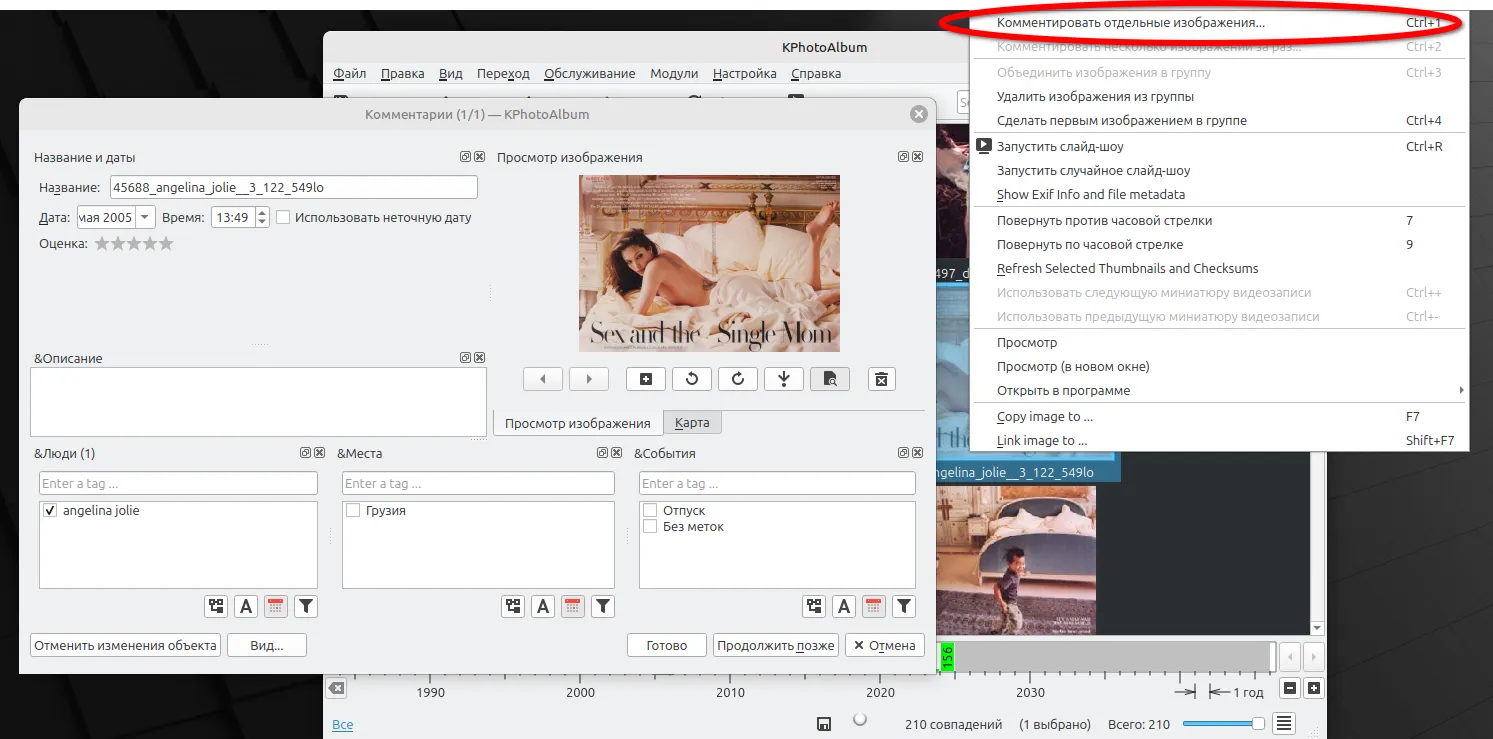Click the rotate clockwise preview button

pos(738,379)
